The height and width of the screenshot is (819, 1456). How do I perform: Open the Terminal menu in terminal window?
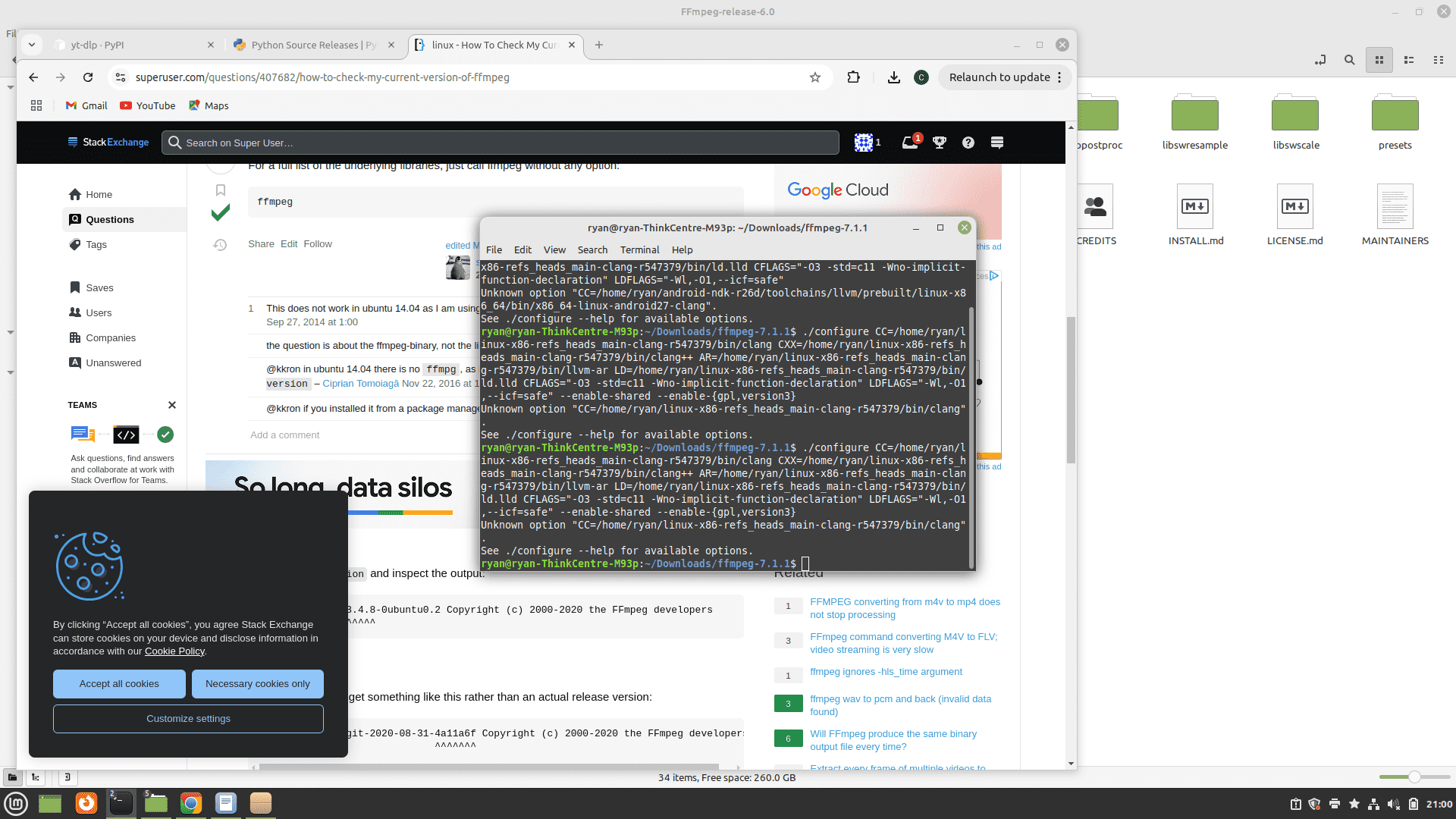click(x=639, y=249)
